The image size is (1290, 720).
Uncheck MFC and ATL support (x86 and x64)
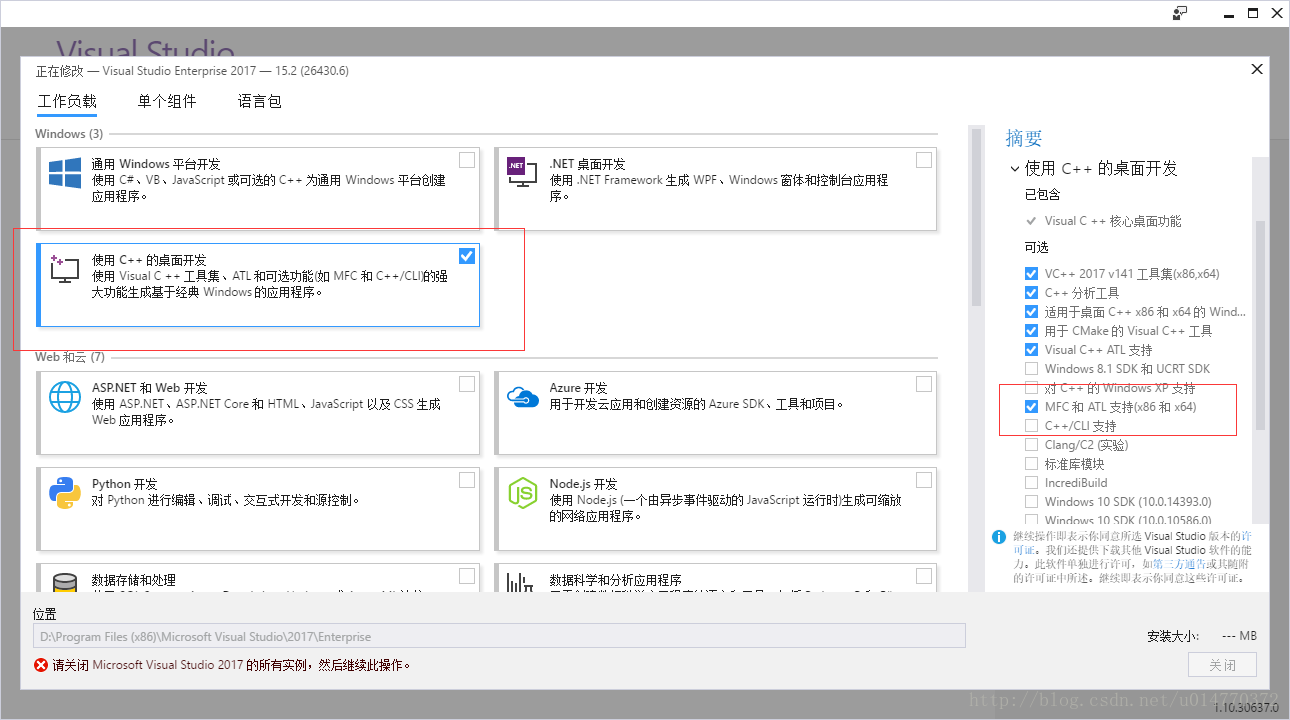1031,407
